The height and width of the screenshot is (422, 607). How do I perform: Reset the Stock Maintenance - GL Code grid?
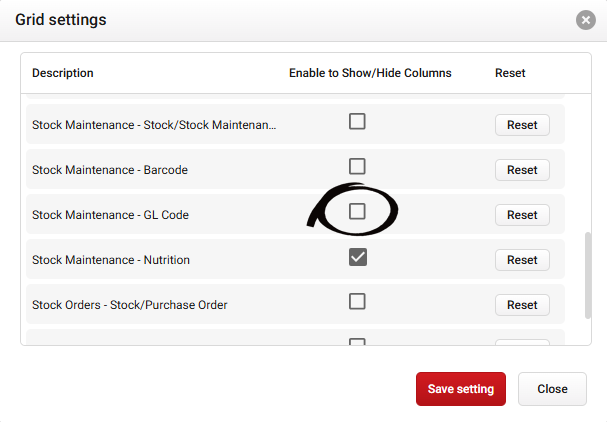tap(522, 215)
